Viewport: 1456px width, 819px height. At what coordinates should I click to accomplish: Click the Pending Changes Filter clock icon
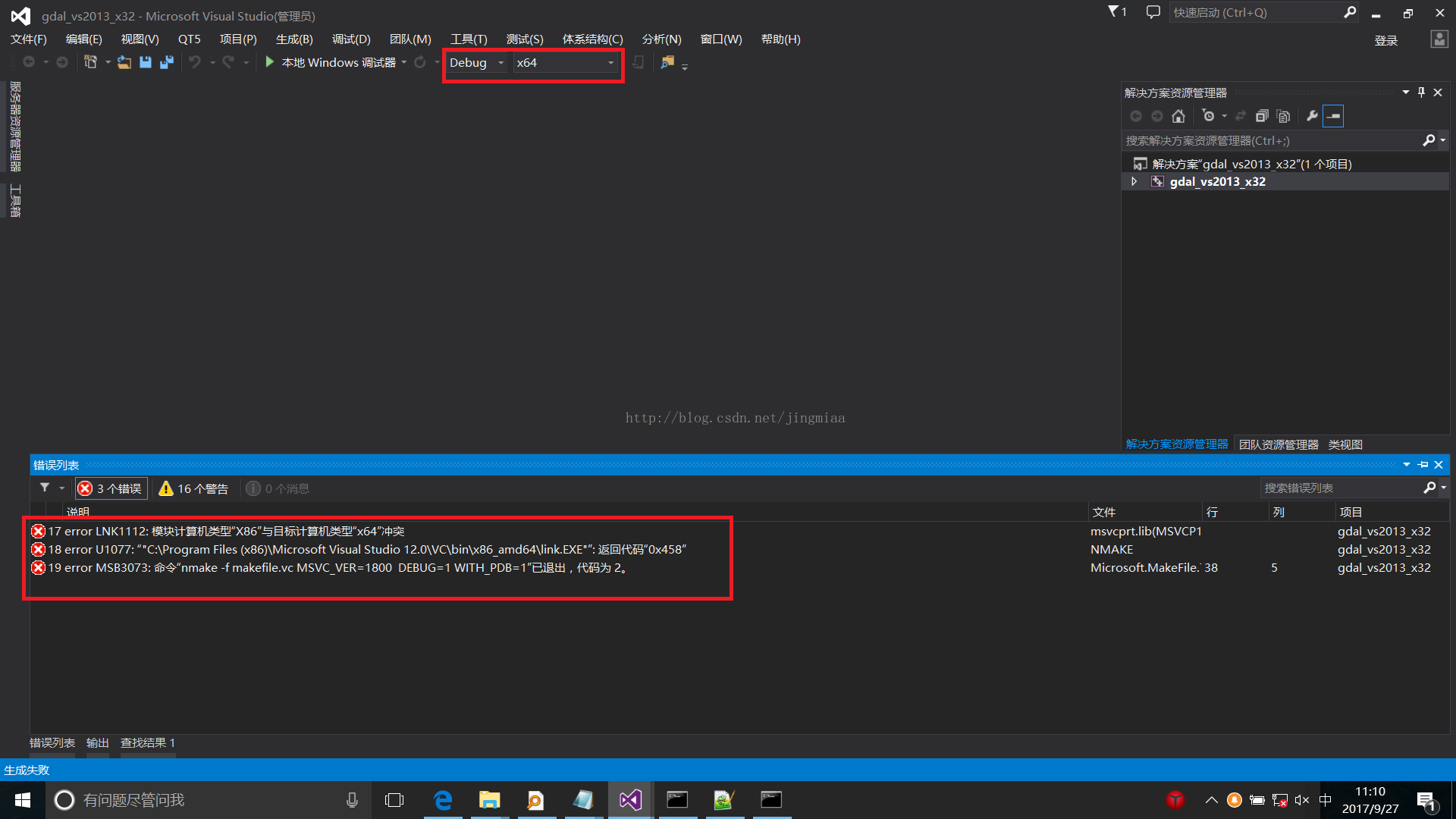point(1209,116)
